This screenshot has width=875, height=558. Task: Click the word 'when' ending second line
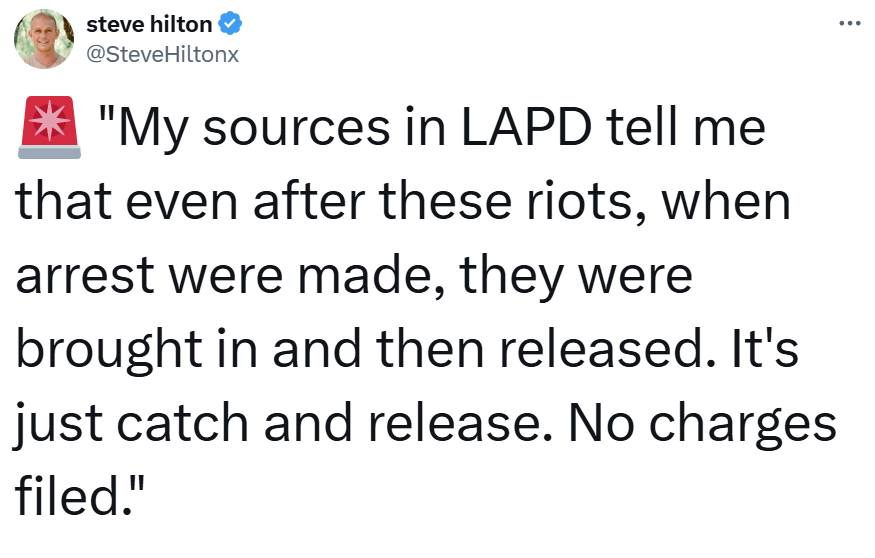(725, 201)
